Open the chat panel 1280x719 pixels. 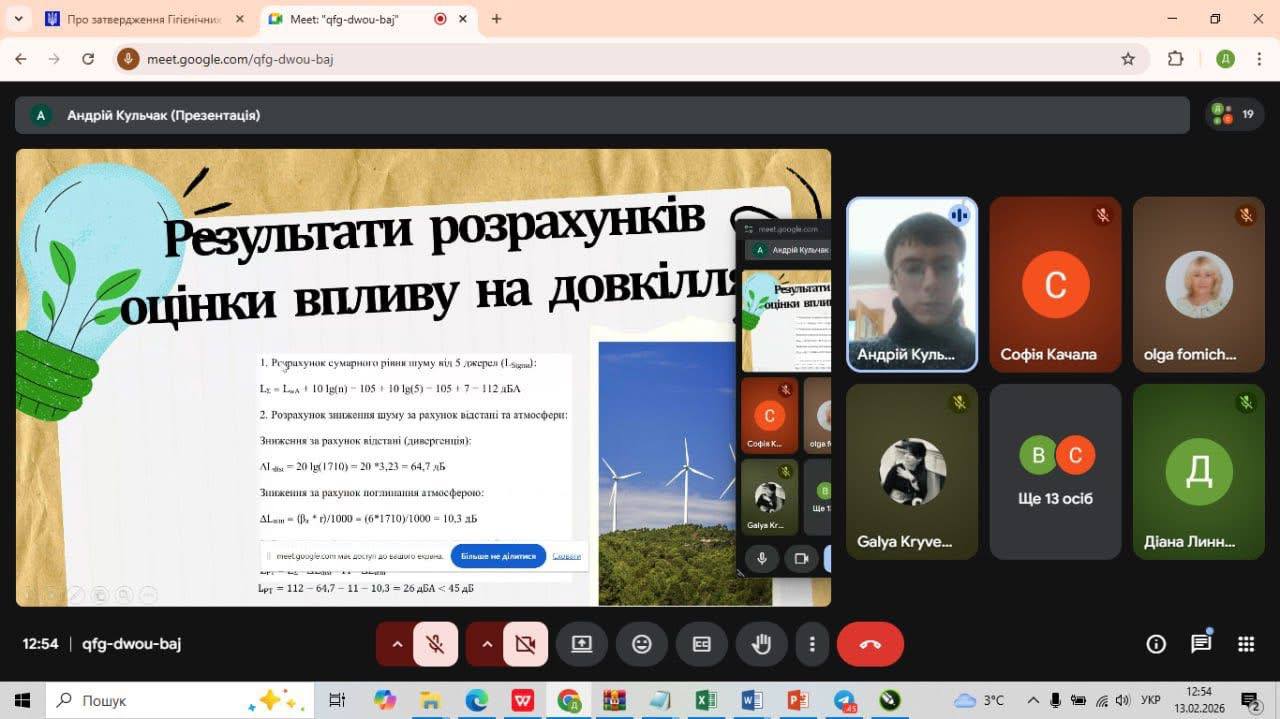click(x=1201, y=644)
